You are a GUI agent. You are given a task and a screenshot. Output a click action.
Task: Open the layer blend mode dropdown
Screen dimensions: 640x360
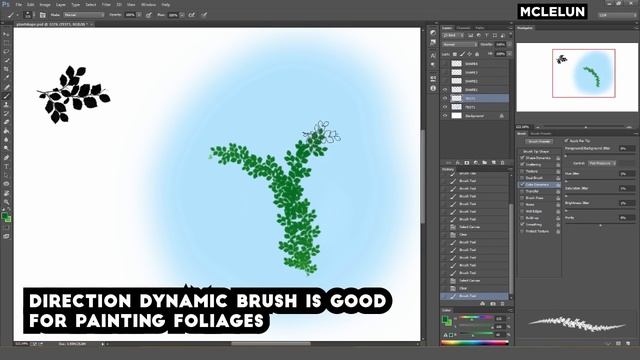point(460,44)
